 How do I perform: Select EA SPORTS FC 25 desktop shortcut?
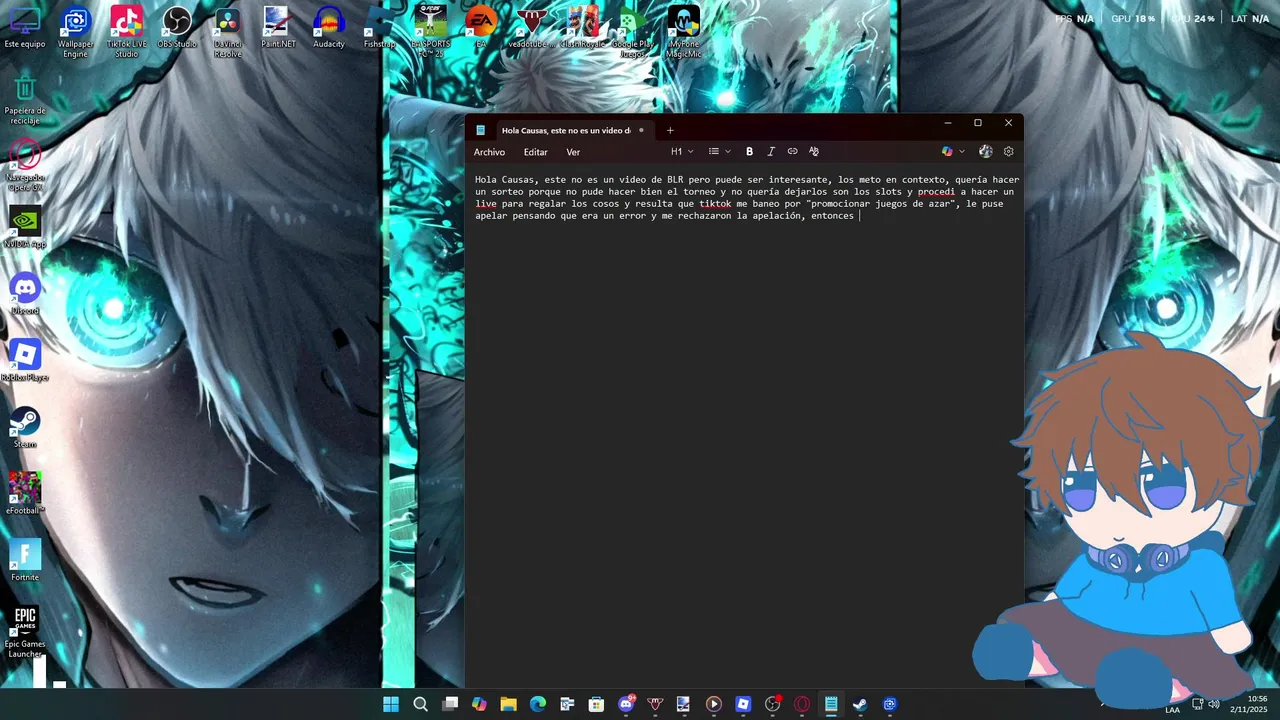(431, 32)
